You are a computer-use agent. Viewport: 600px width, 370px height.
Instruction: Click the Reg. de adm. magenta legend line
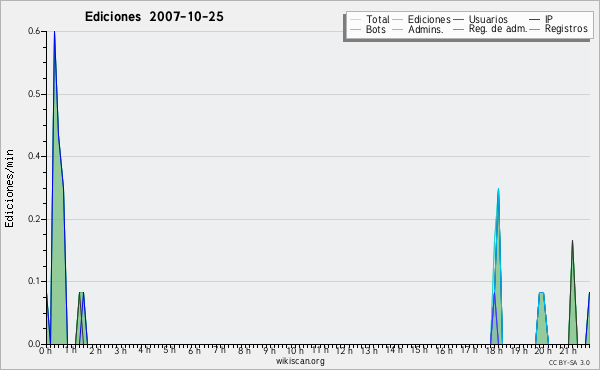tap(458, 29)
